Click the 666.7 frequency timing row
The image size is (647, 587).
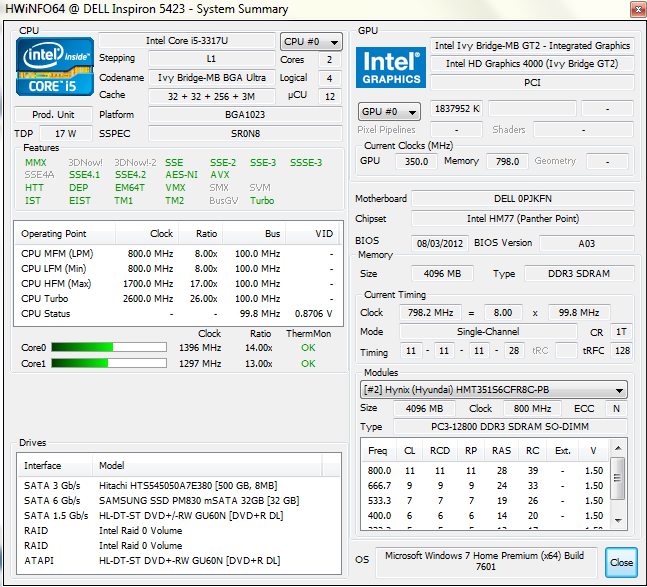click(x=485, y=486)
